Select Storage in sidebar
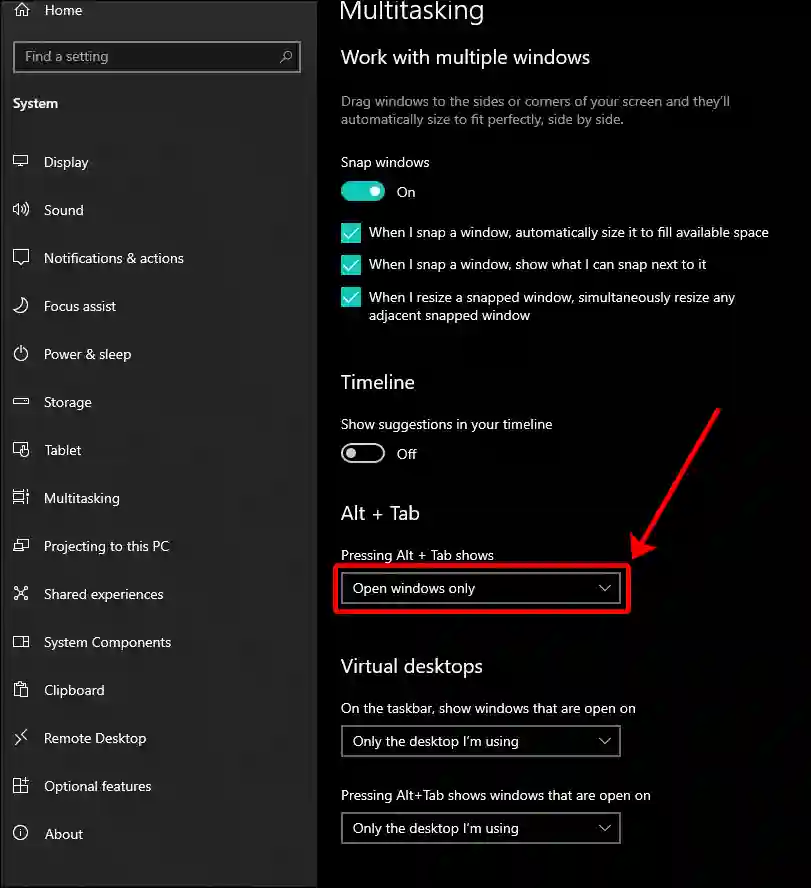This screenshot has height=888, width=811. (x=68, y=403)
